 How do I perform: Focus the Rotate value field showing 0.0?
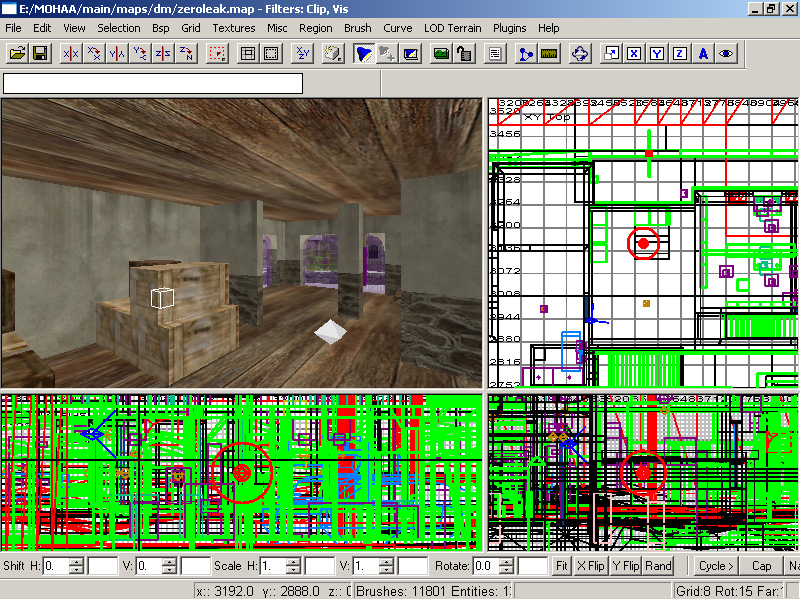pos(486,566)
